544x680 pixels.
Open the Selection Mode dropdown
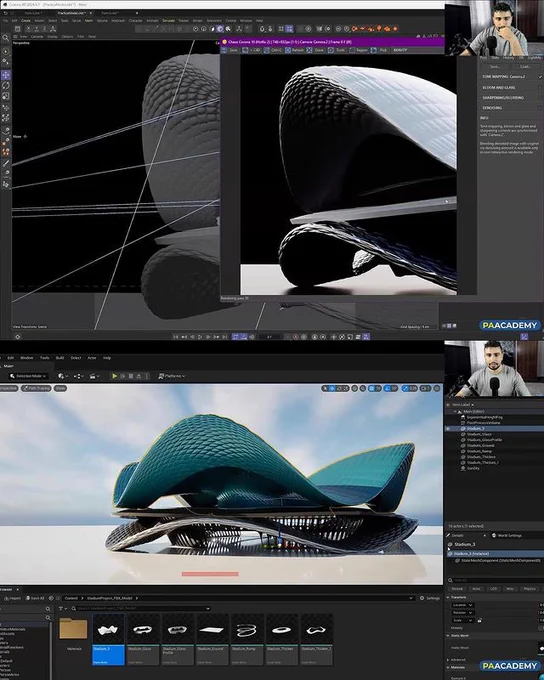(28, 376)
